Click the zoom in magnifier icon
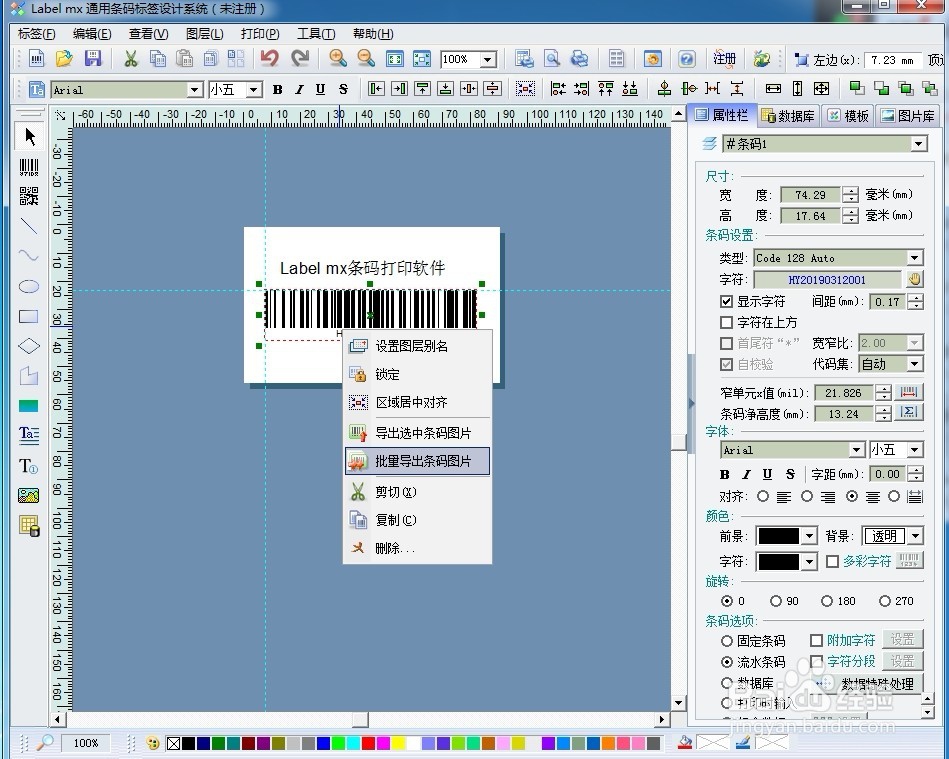 (x=338, y=59)
